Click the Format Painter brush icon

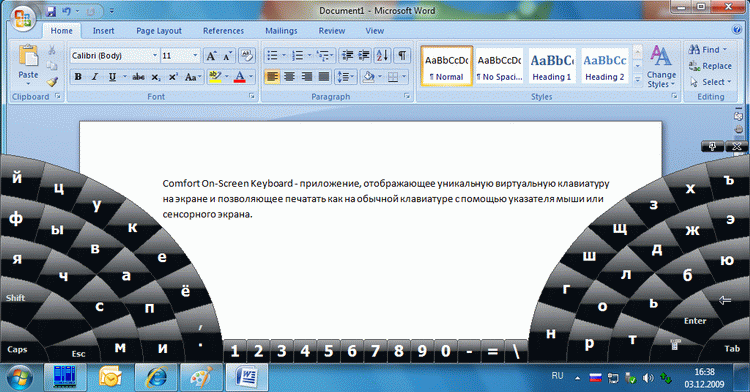tap(52, 82)
